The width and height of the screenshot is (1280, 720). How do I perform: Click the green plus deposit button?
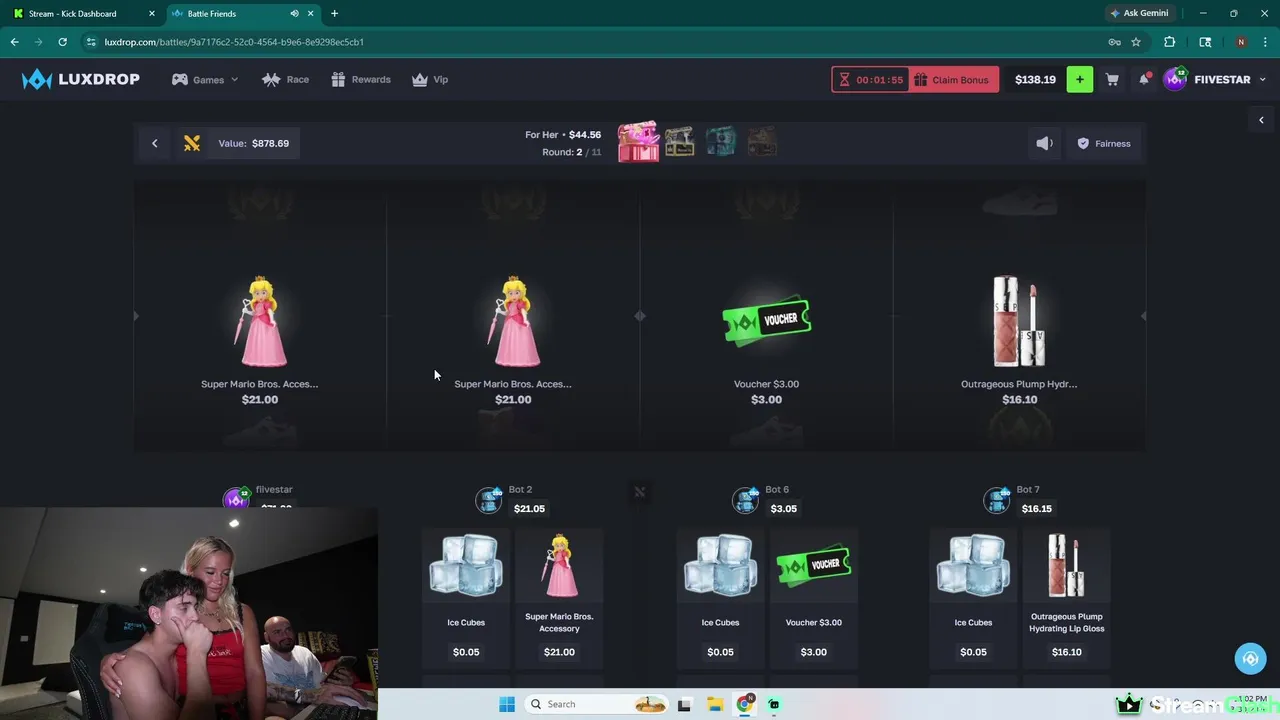(1080, 79)
